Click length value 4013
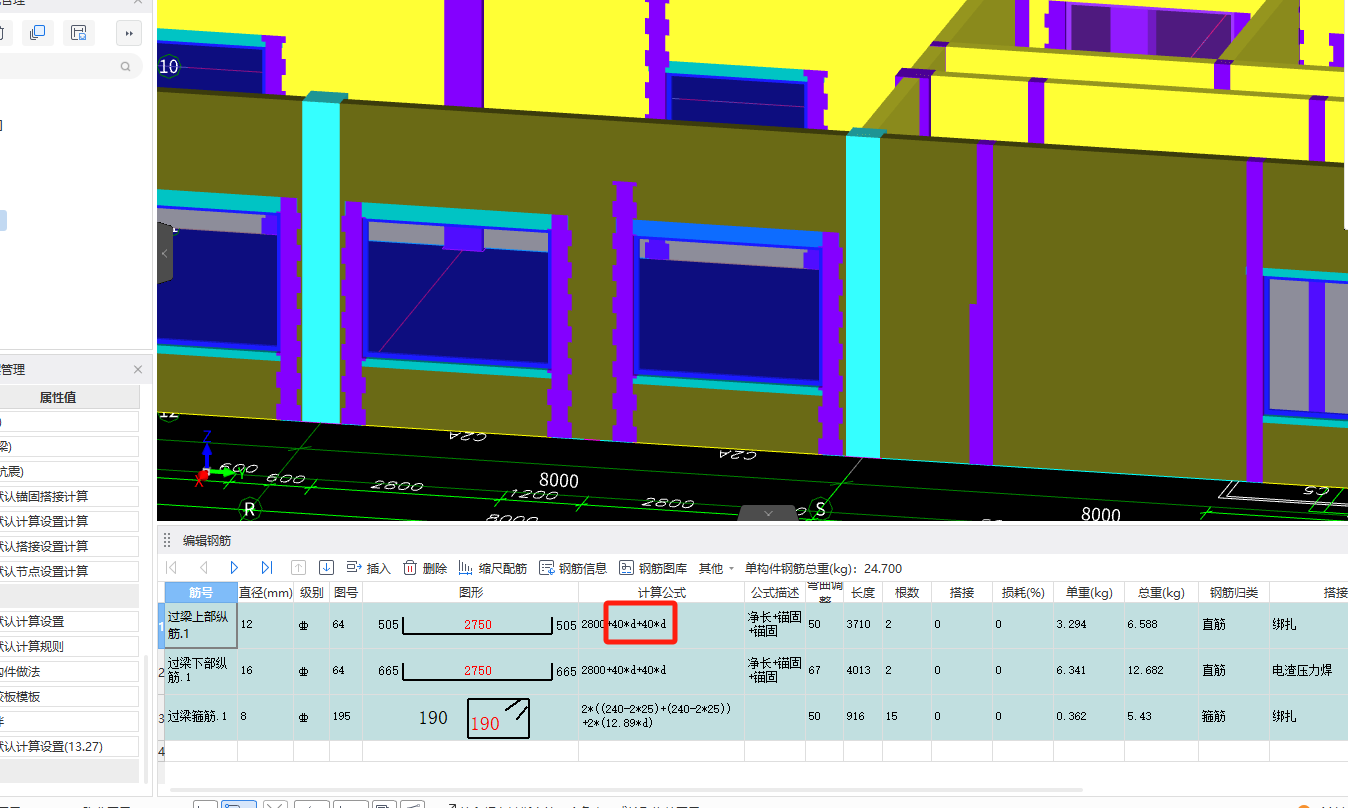Image resolution: width=1348 pixels, height=808 pixels. [863, 670]
